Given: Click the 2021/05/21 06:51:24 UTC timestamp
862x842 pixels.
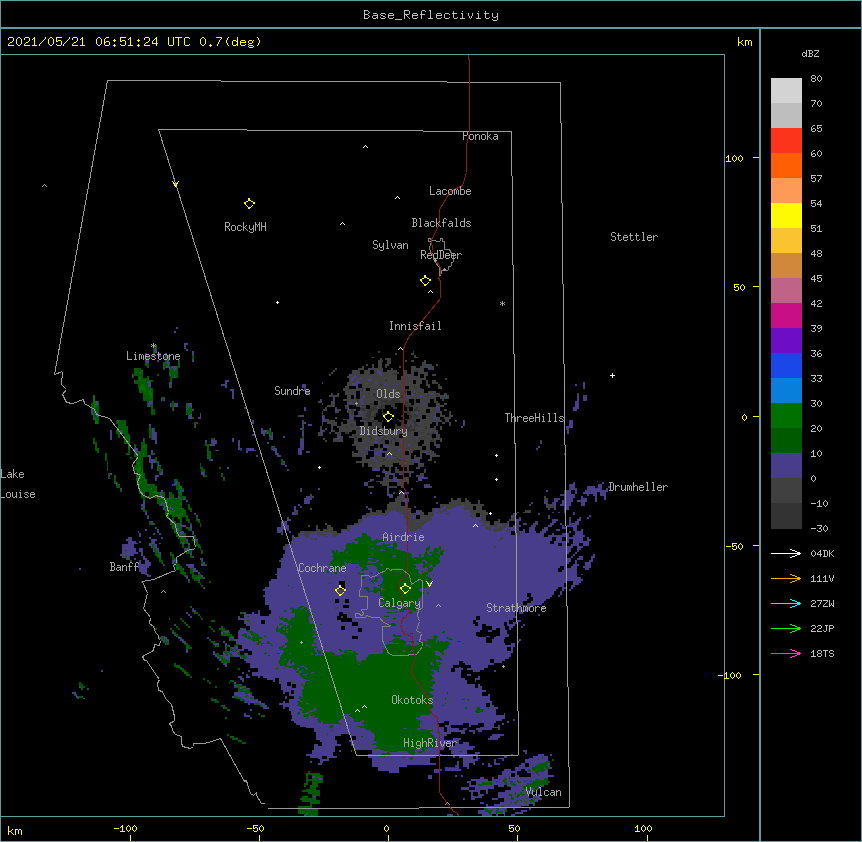Looking at the screenshot, I should [x=99, y=42].
